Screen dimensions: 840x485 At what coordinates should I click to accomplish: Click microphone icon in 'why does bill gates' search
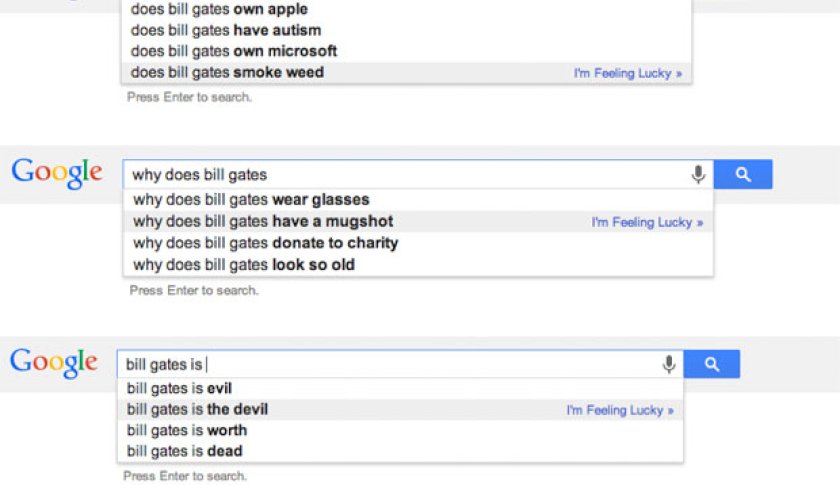coord(698,175)
